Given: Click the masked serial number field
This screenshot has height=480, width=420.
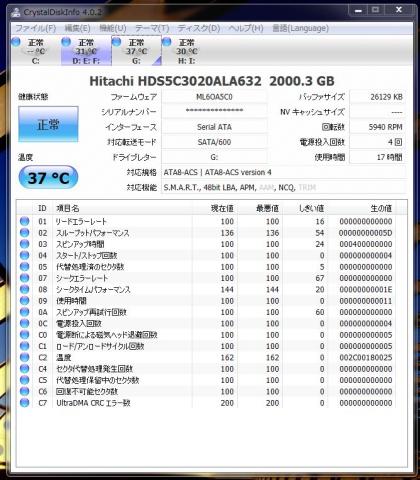Looking at the screenshot, I should click(x=214, y=112).
